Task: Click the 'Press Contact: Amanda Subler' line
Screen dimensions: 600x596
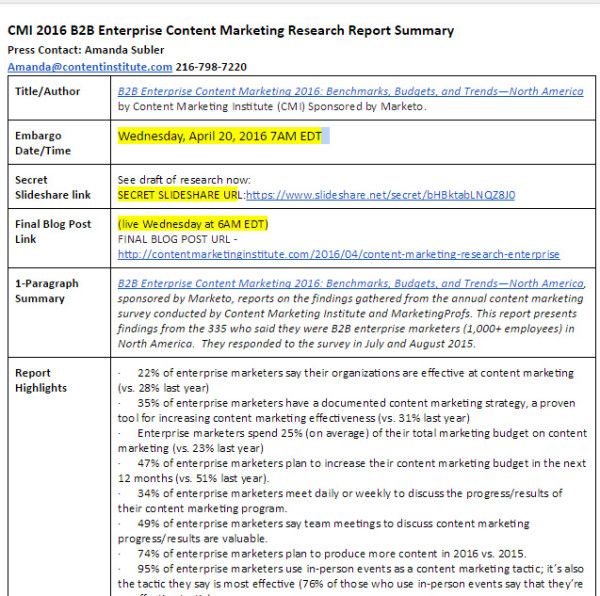Action: click(x=86, y=50)
